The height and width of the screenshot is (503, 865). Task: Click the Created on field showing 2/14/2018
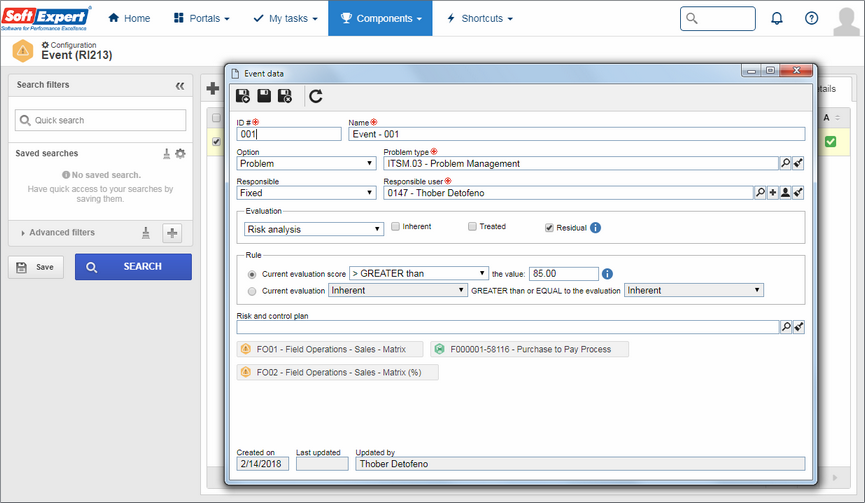263,464
